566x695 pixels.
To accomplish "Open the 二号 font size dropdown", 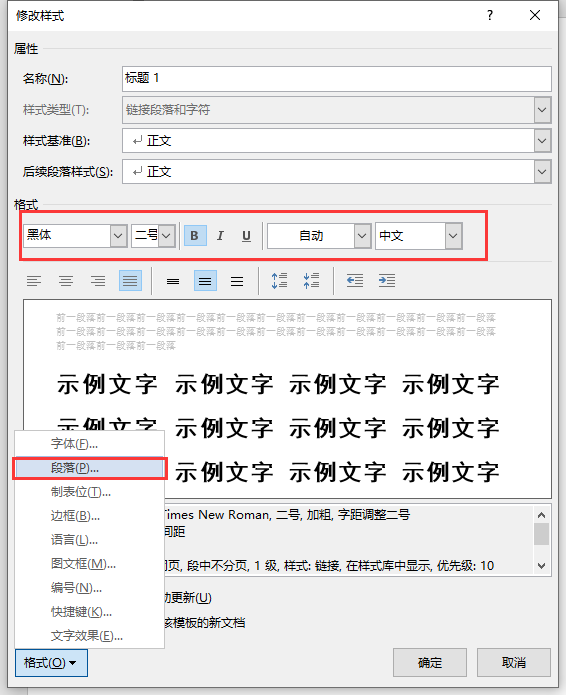I will (x=167, y=235).
